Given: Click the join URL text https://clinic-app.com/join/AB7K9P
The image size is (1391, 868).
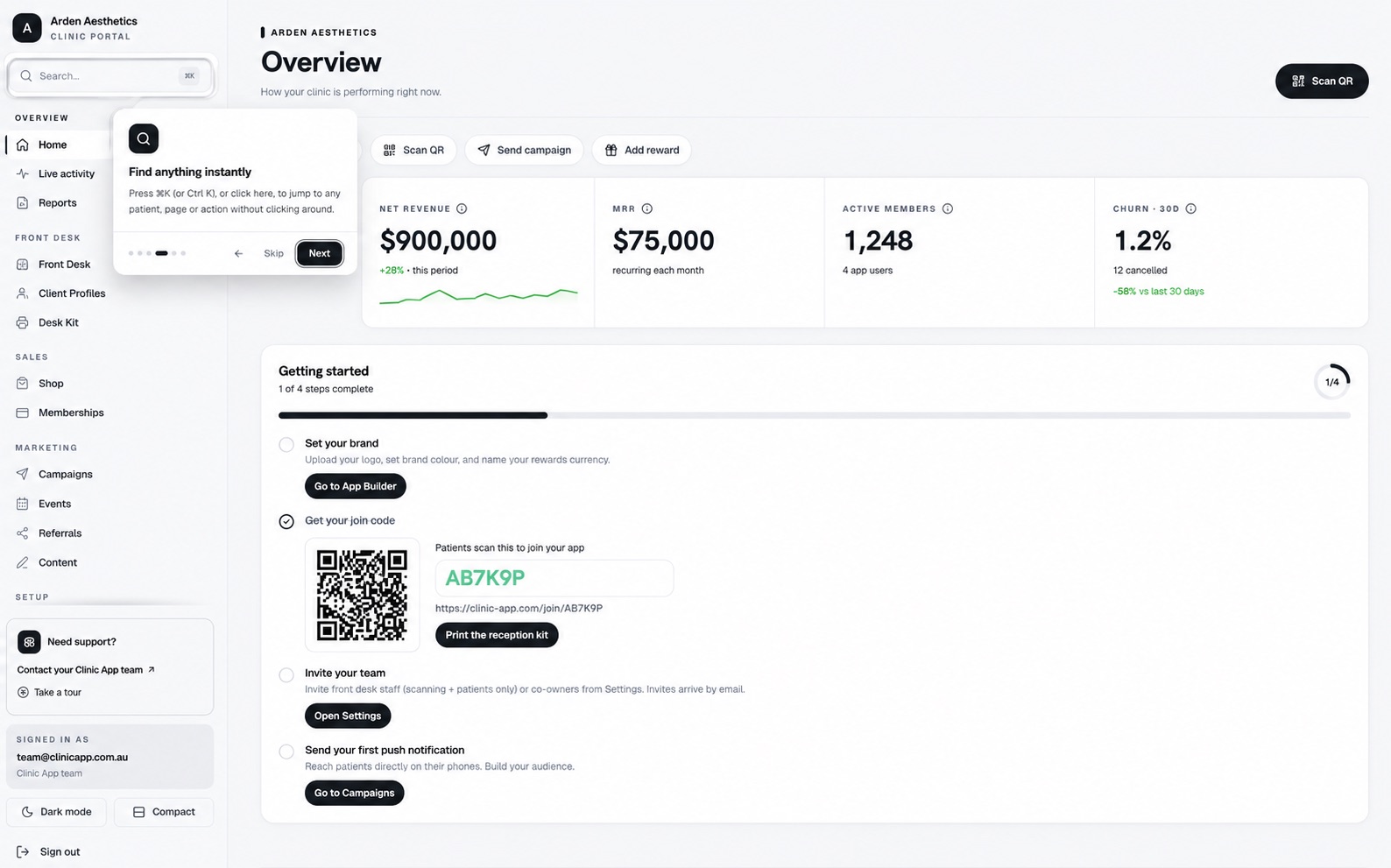Looking at the screenshot, I should [x=519, y=608].
